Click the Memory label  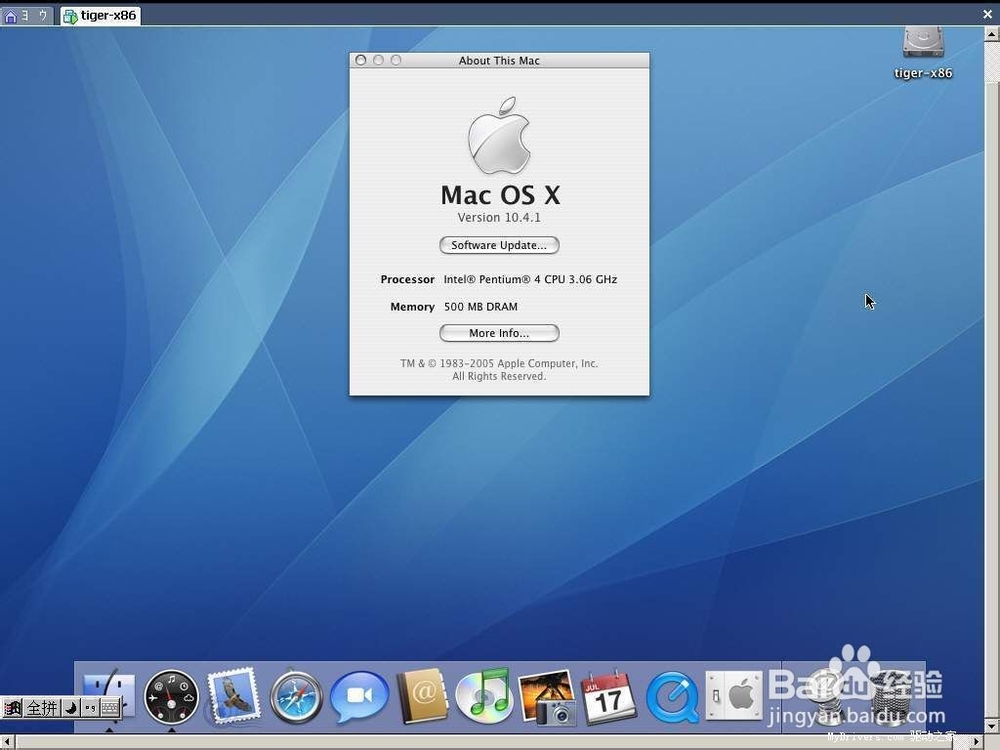412,307
